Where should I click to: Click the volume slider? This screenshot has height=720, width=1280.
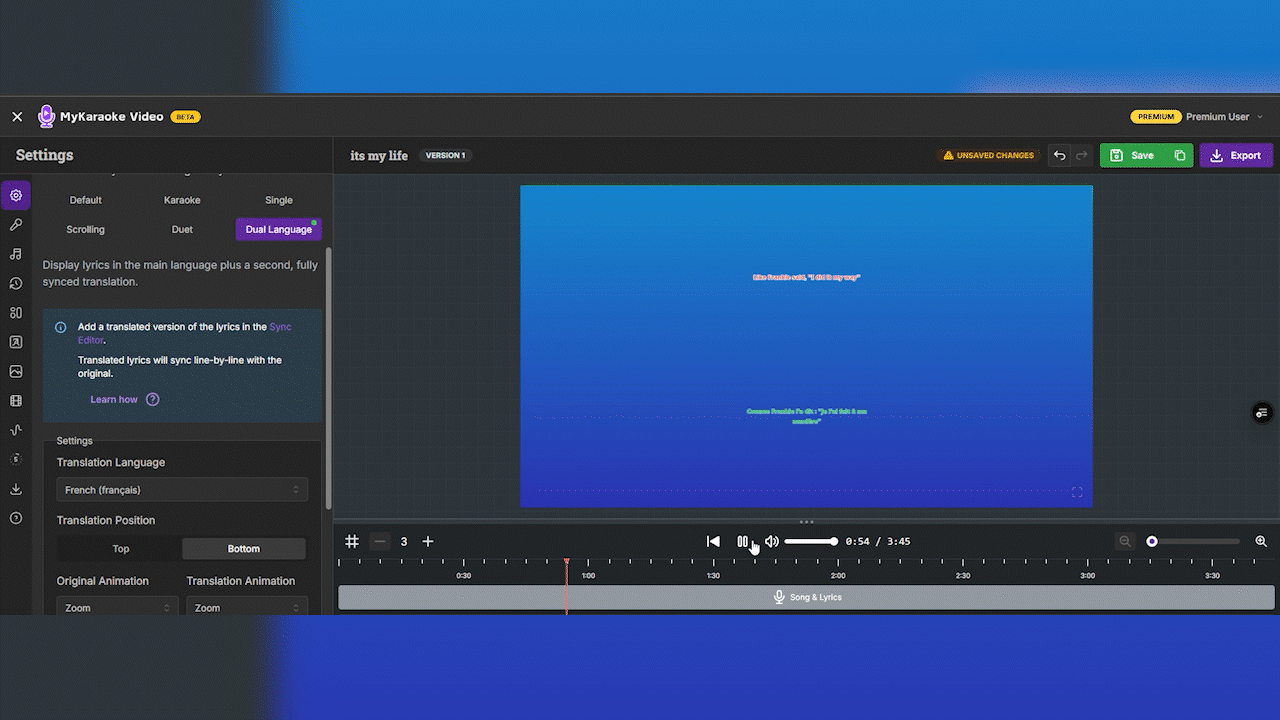pos(810,541)
